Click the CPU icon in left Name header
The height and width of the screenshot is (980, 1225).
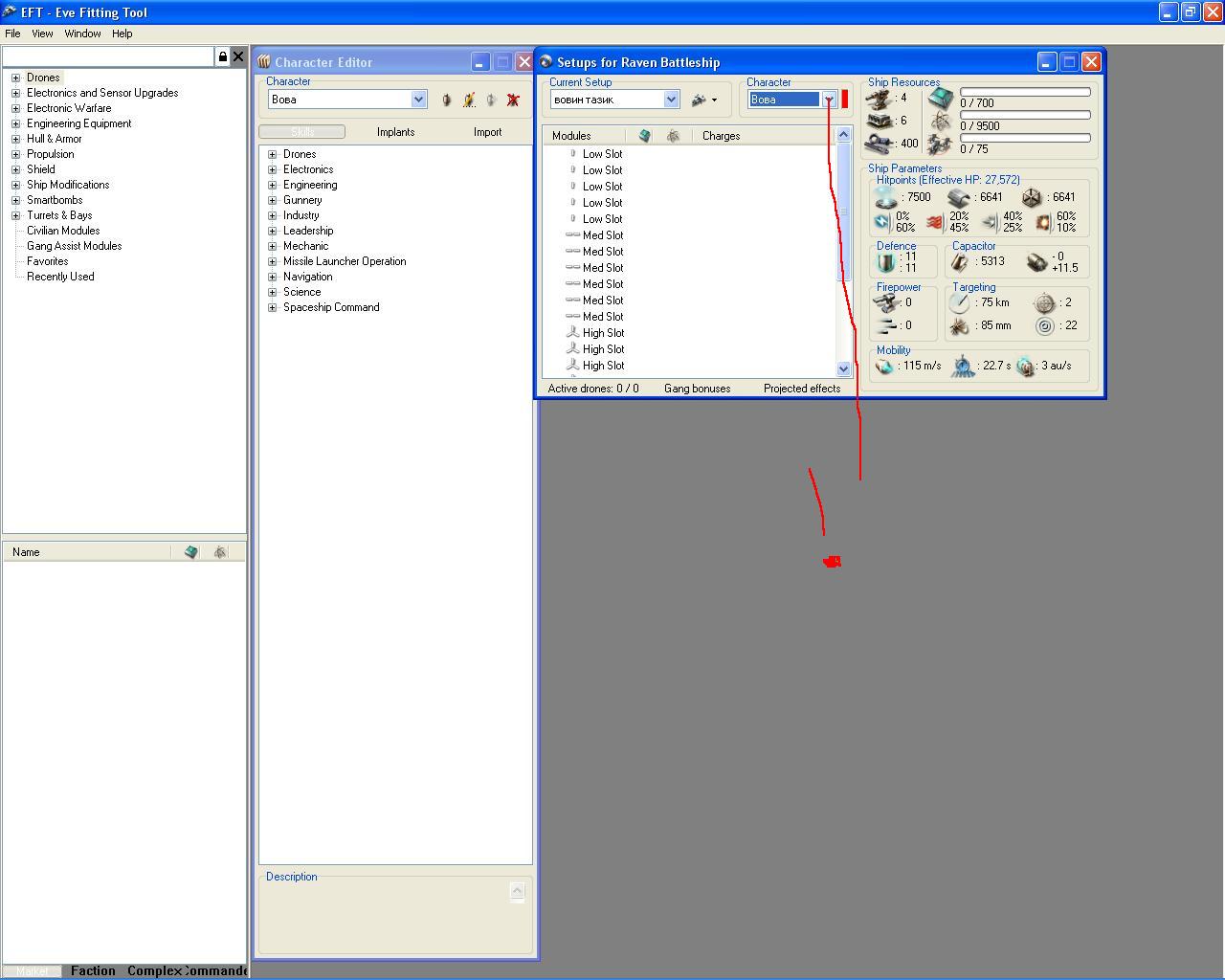[x=190, y=552]
